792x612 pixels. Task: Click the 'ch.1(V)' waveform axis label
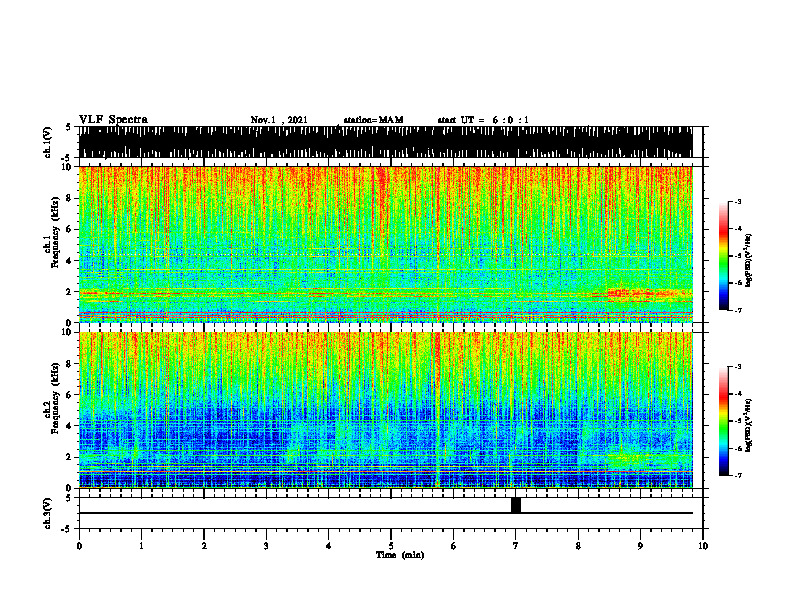(47, 142)
